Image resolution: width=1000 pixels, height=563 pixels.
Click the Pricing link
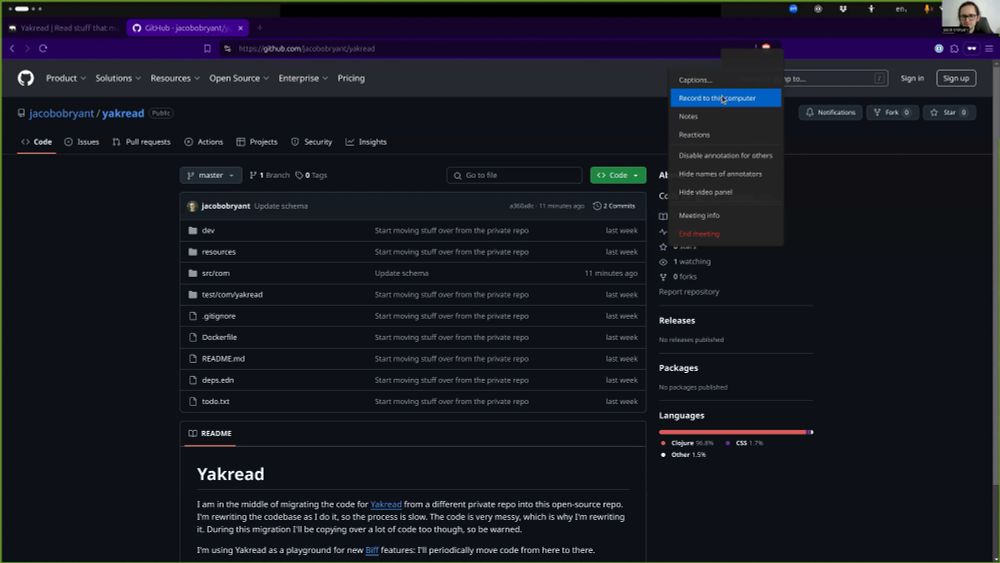coord(351,78)
